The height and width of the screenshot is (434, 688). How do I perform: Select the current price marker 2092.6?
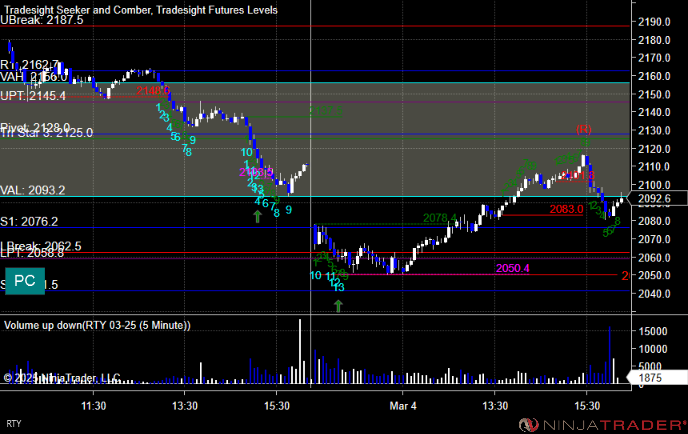tap(658, 199)
